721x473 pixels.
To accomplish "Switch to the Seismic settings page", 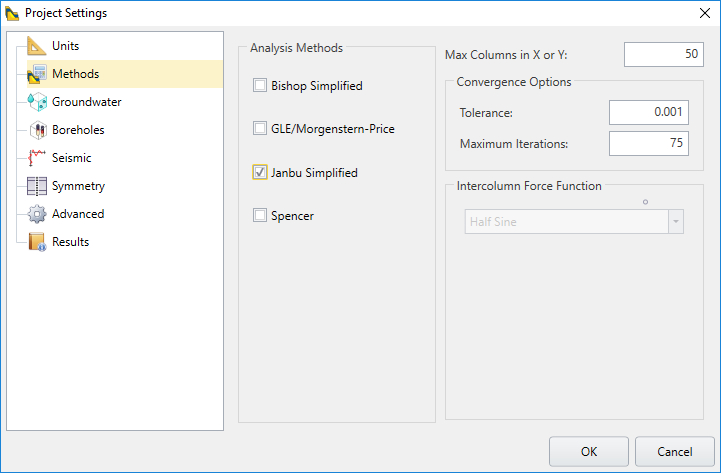I will (71, 158).
